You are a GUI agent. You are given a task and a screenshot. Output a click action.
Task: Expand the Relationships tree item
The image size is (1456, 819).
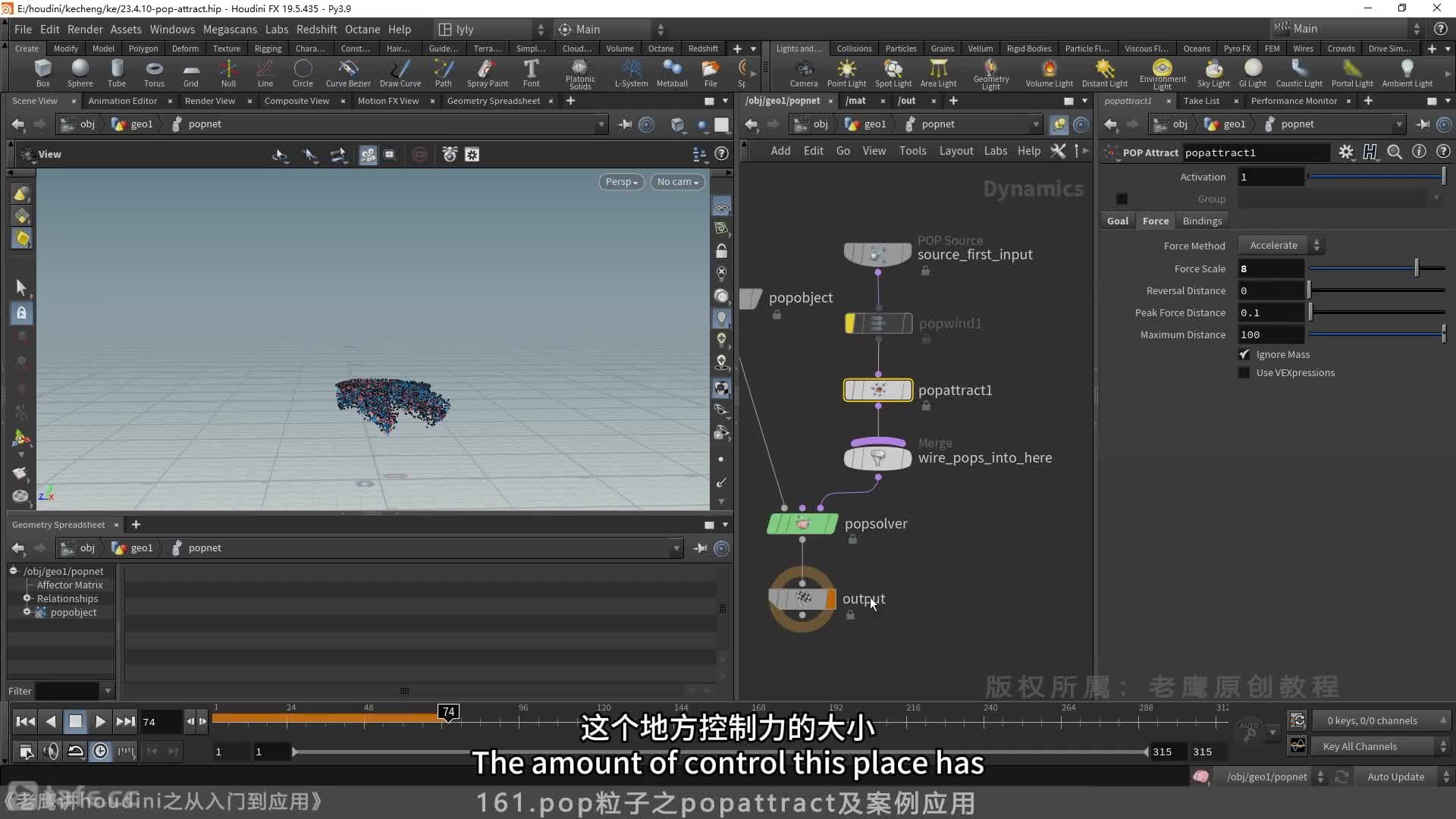click(27, 598)
